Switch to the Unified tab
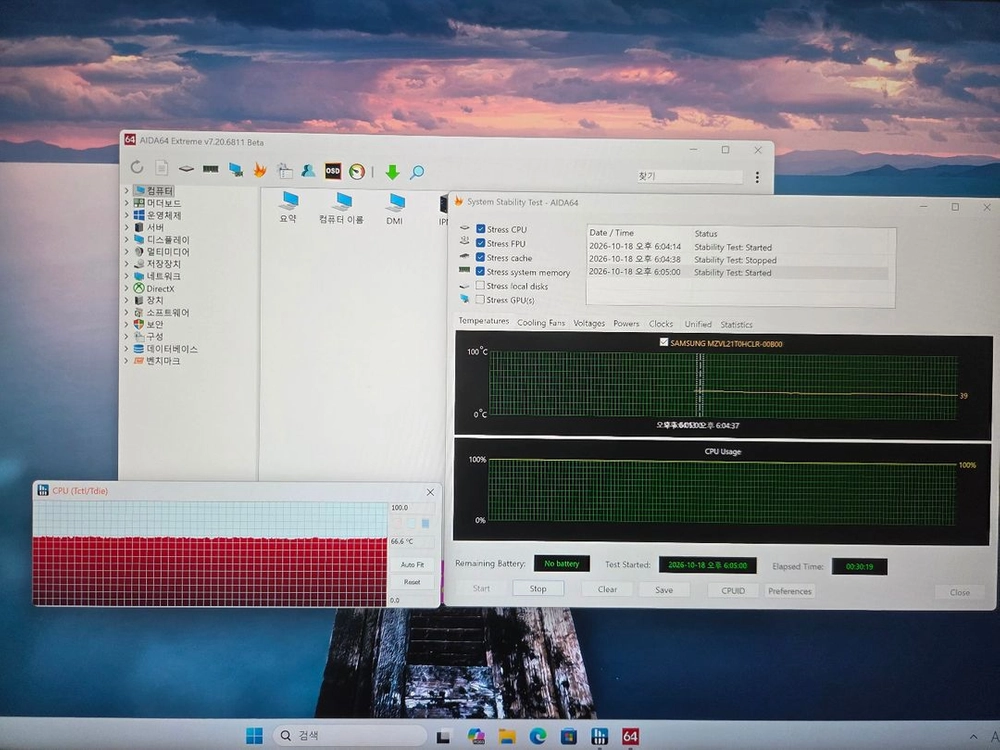The image size is (1000, 750). pyautogui.click(x=698, y=324)
